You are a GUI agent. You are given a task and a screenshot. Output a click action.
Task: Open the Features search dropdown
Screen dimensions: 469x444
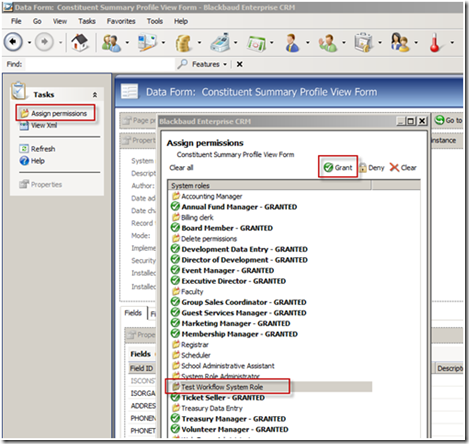209,64
